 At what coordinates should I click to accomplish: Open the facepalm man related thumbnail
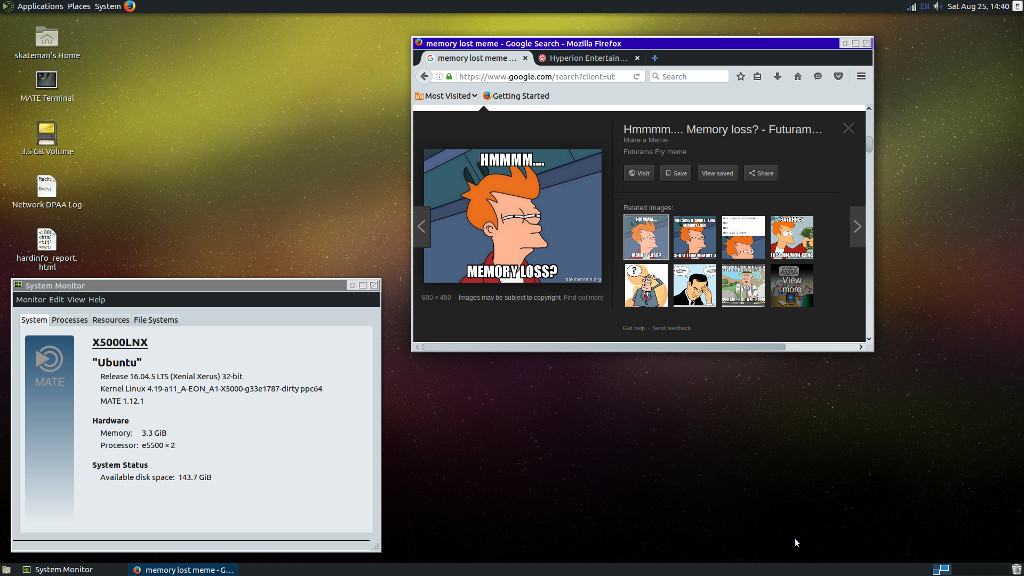(x=694, y=285)
